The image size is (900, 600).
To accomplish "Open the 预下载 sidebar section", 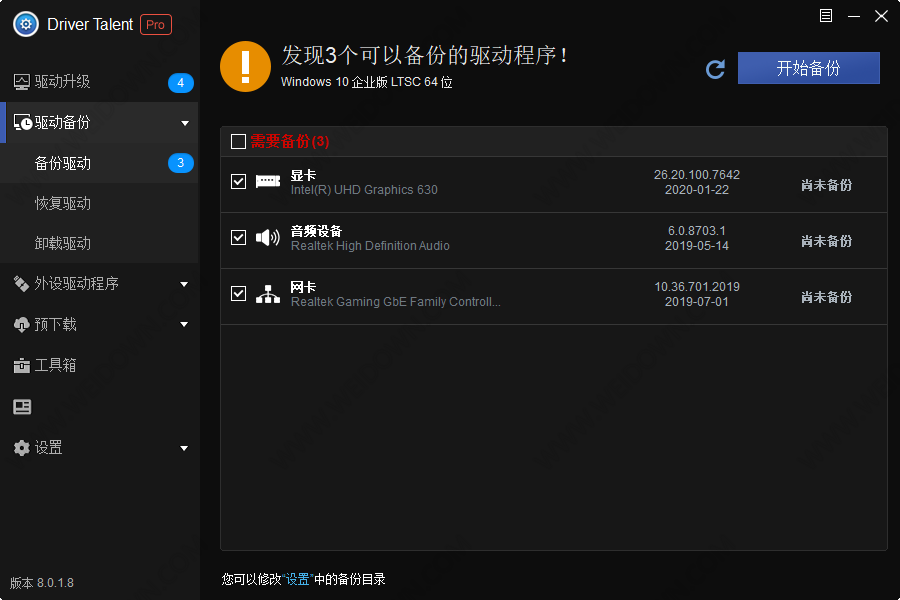I will 99,324.
